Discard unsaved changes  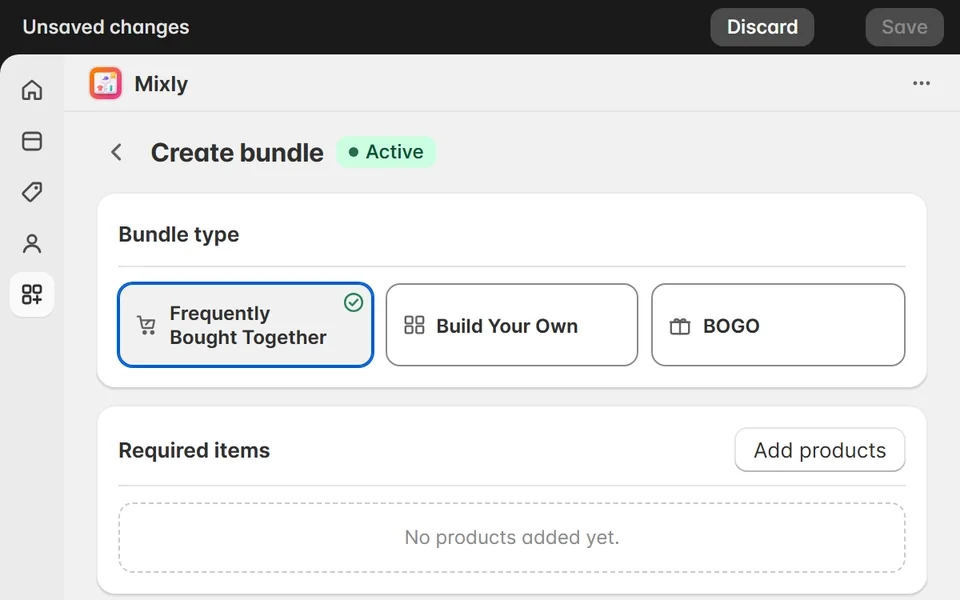click(762, 27)
